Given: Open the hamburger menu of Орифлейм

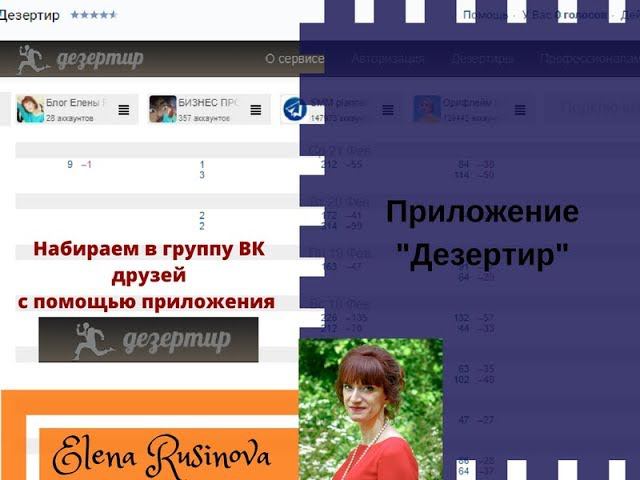Looking at the screenshot, I should coord(520,110).
